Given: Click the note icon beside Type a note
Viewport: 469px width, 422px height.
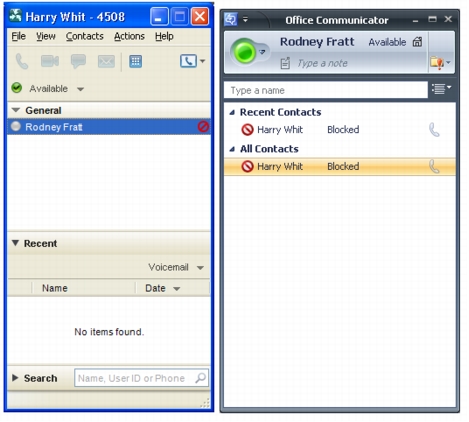Looking at the screenshot, I should point(285,63).
